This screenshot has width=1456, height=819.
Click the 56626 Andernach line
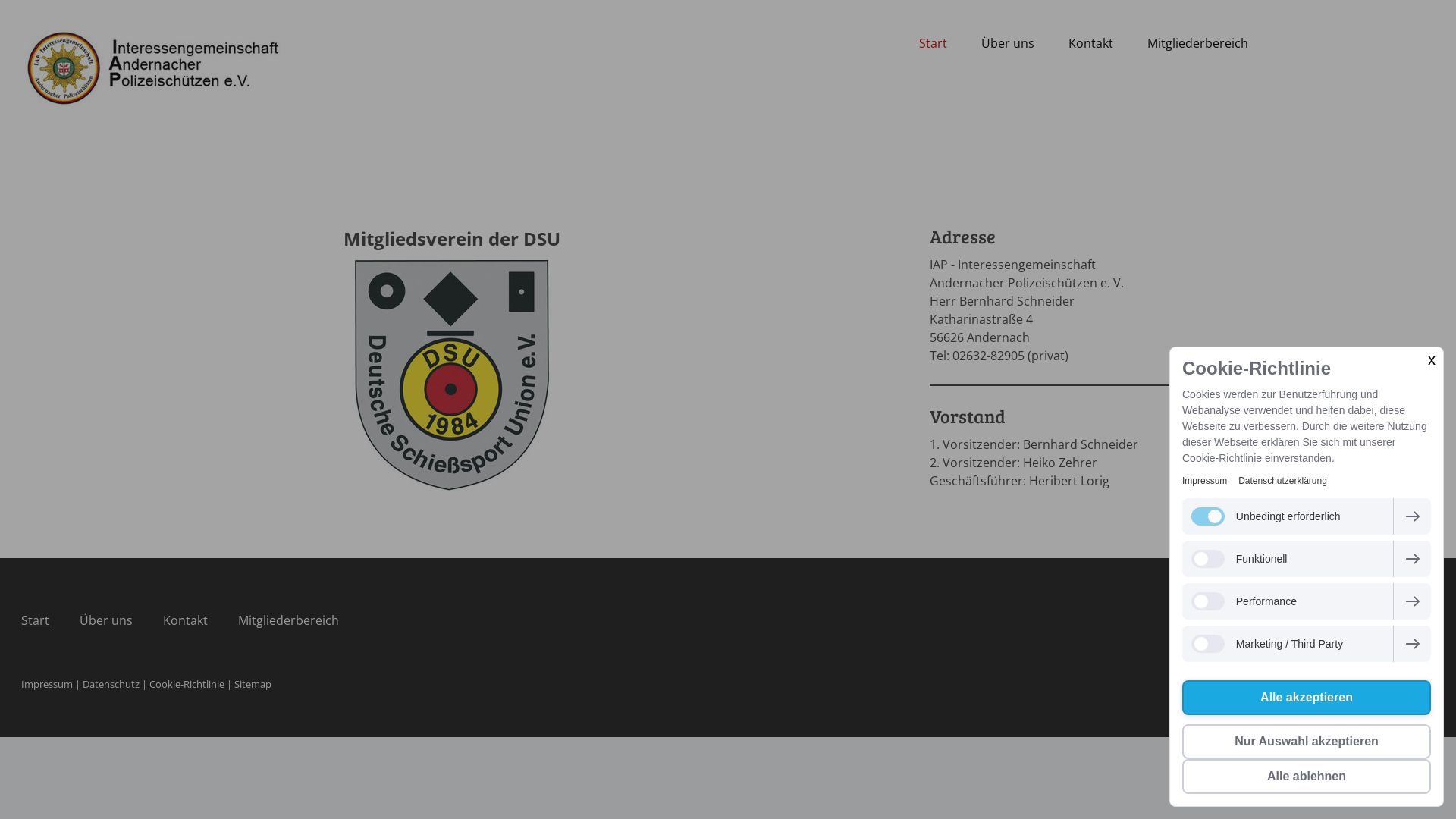click(980, 337)
